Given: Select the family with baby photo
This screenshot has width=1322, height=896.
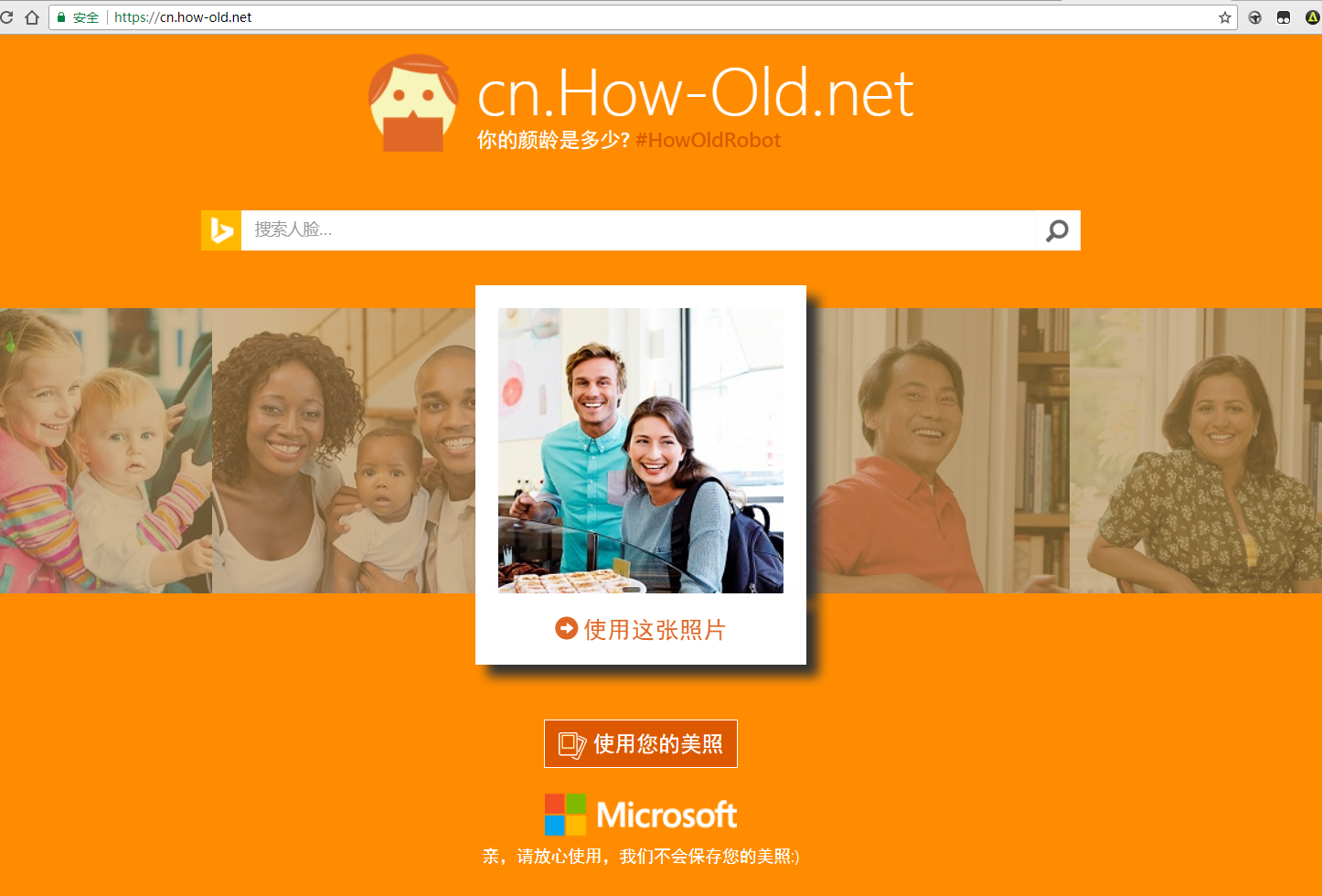Looking at the screenshot, I should click(344, 451).
